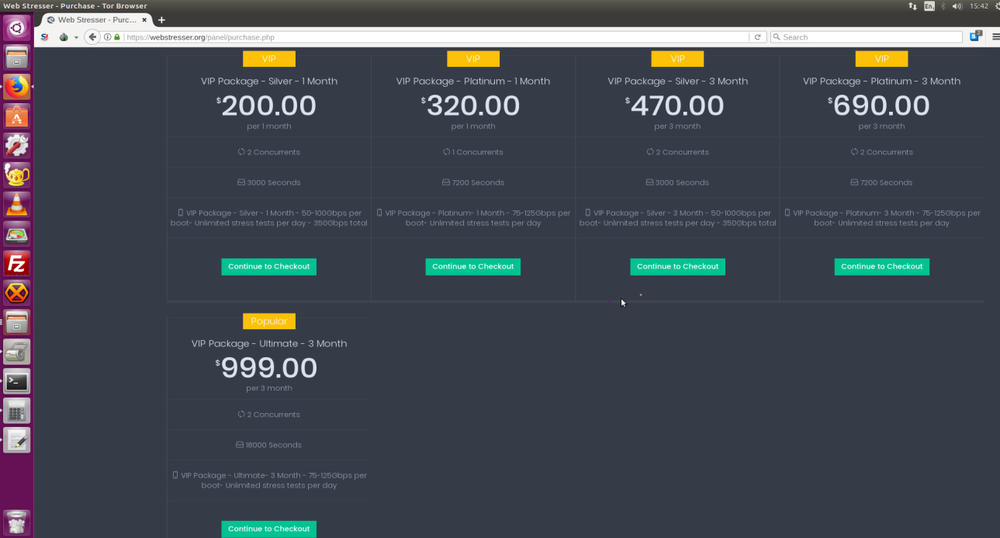Continue to Checkout for Silver 1 Month package
Image resolution: width=1000 pixels, height=538 pixels.
[269, 267]
